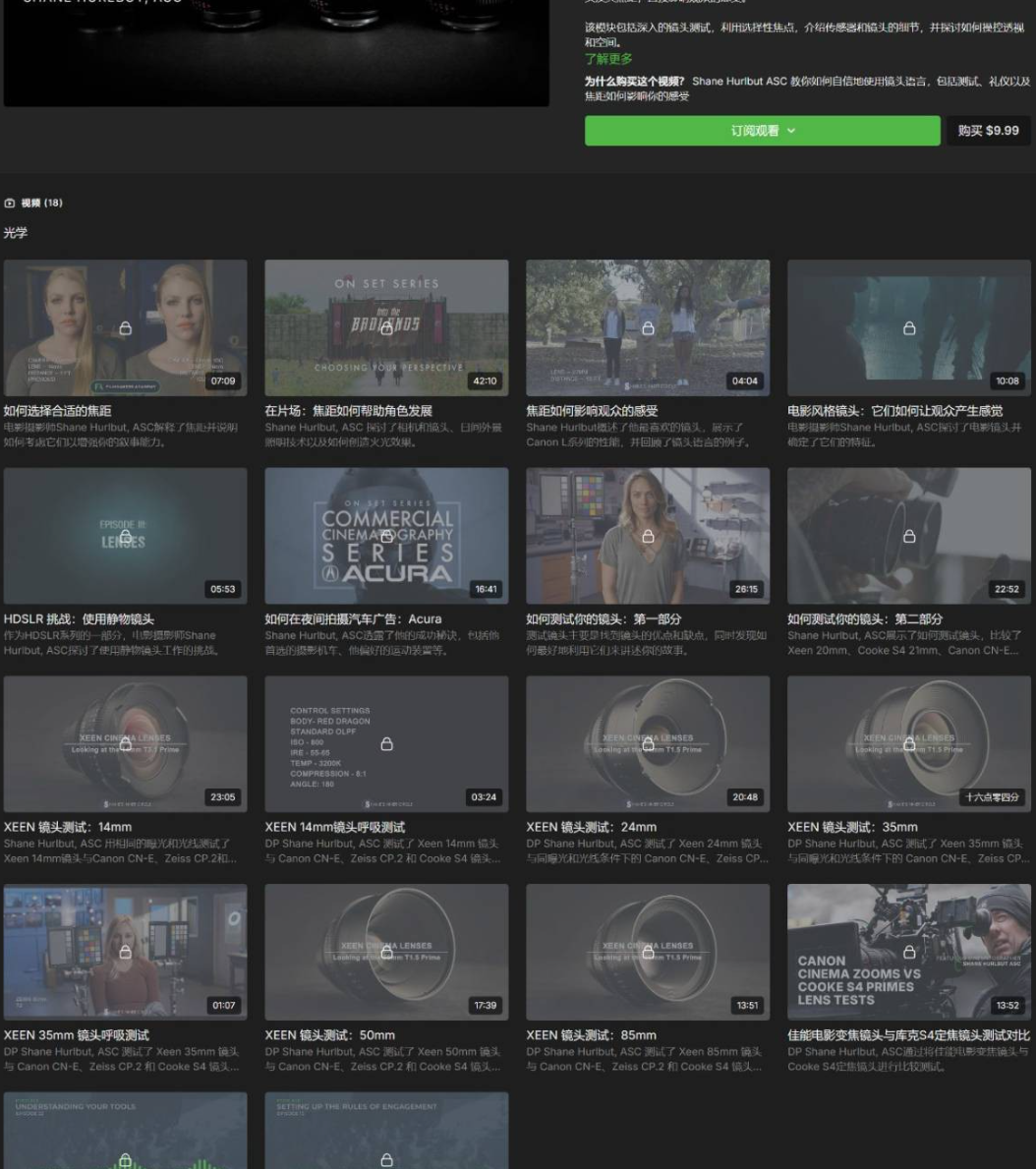The image size is (1036, 1169).
Task: Click the 16:41 duration badge
Action: coord(486,589)
